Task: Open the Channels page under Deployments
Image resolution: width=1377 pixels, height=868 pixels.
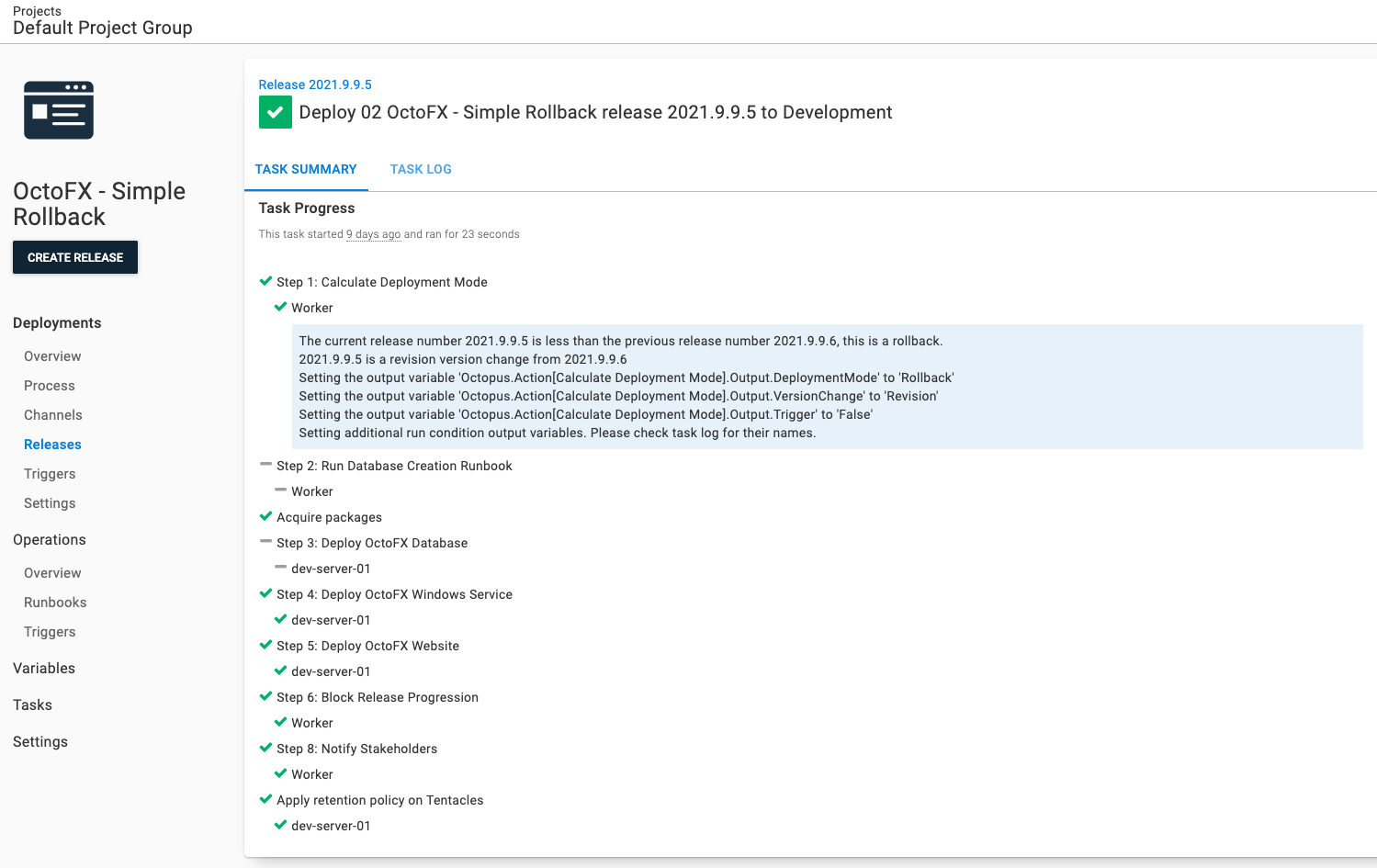Action: [x=53, y=415]
